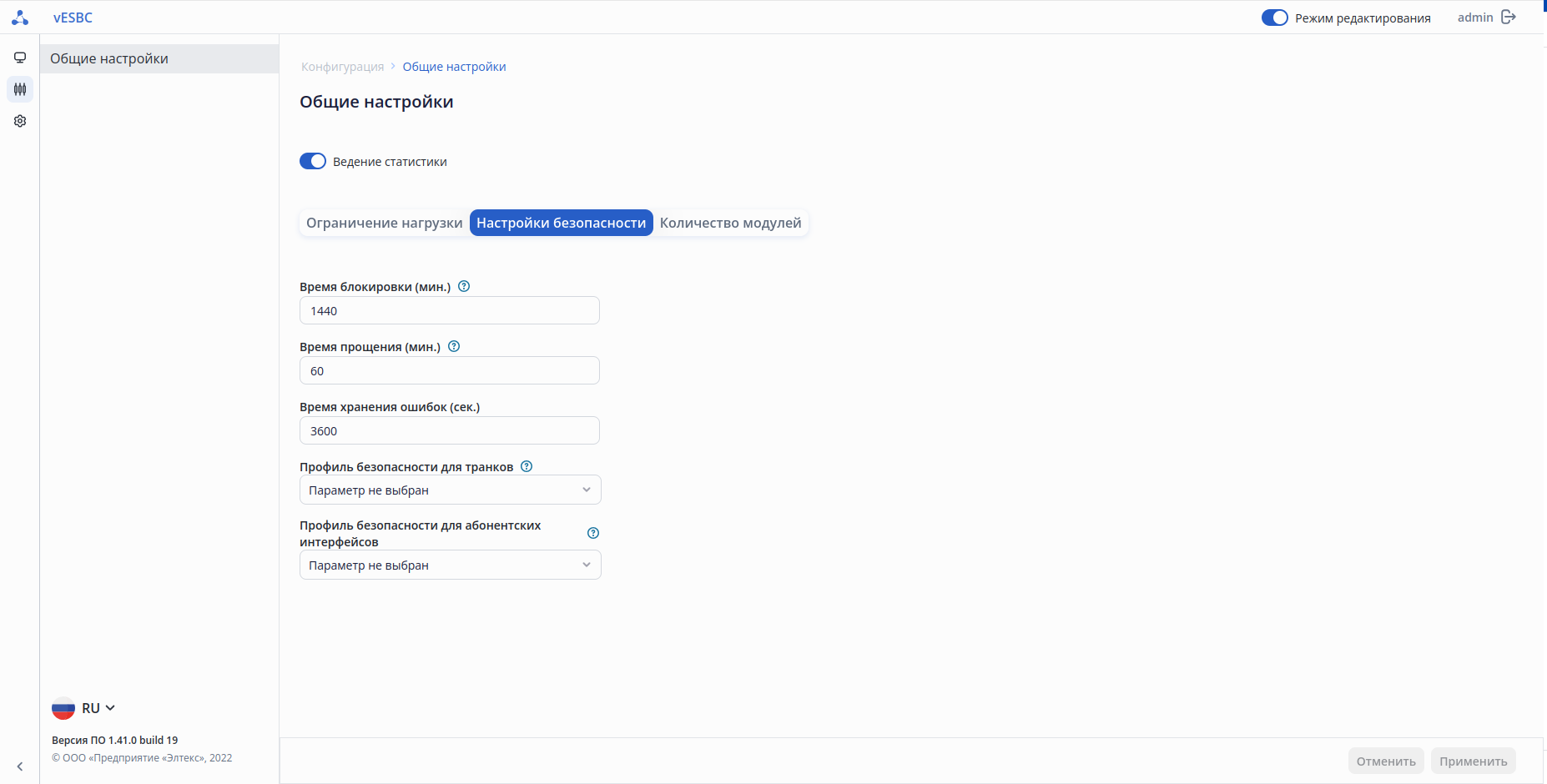The width and height of the screenshot is (1547, 784).
Task: Expand trunk security profile dropdown
Action: [x=450, y=490]
